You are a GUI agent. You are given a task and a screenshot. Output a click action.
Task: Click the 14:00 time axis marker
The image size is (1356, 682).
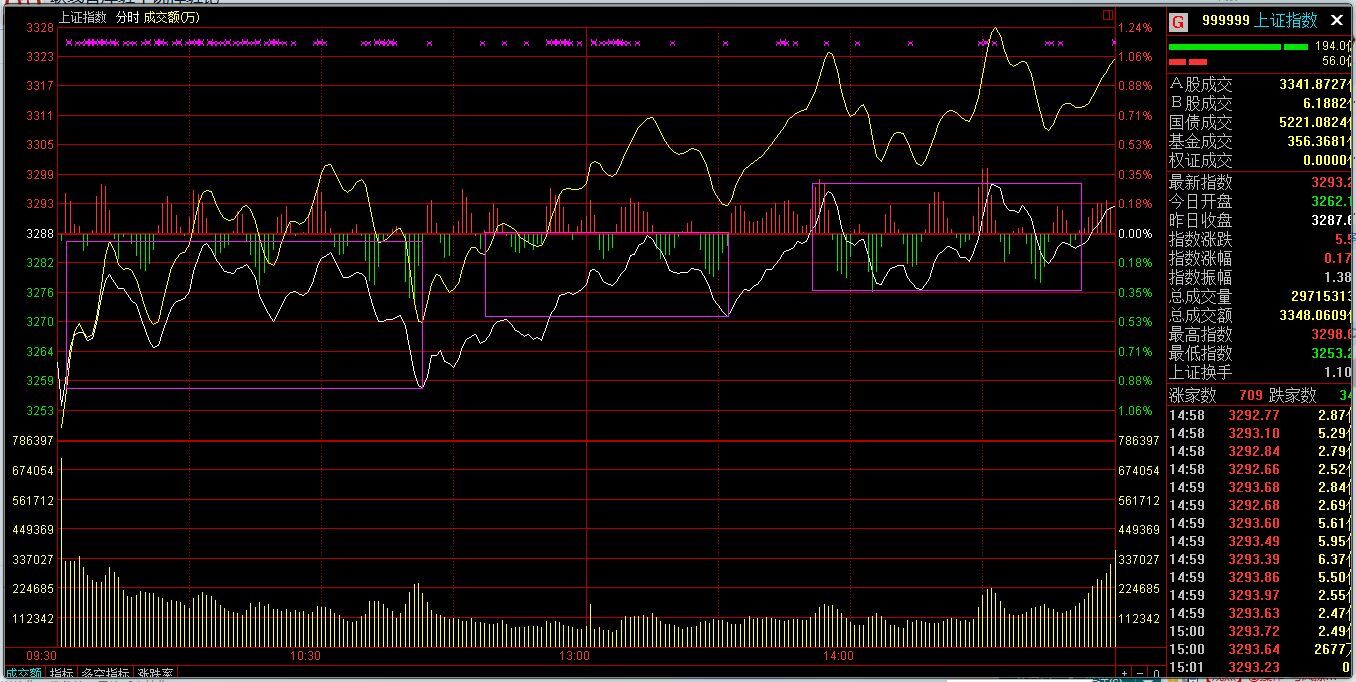(838, 657)
